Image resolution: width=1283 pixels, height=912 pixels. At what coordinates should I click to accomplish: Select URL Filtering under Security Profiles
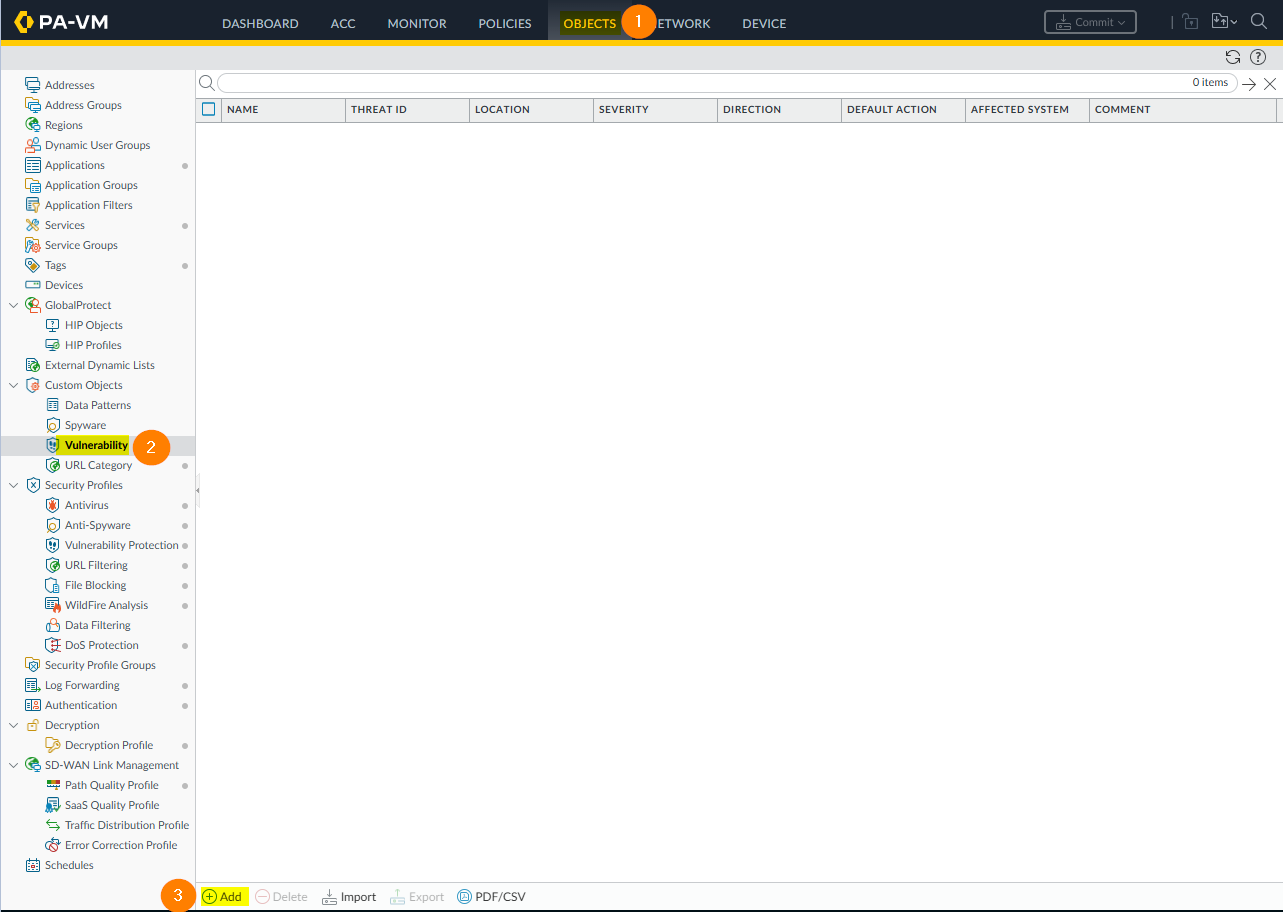(x=96, y=565)
